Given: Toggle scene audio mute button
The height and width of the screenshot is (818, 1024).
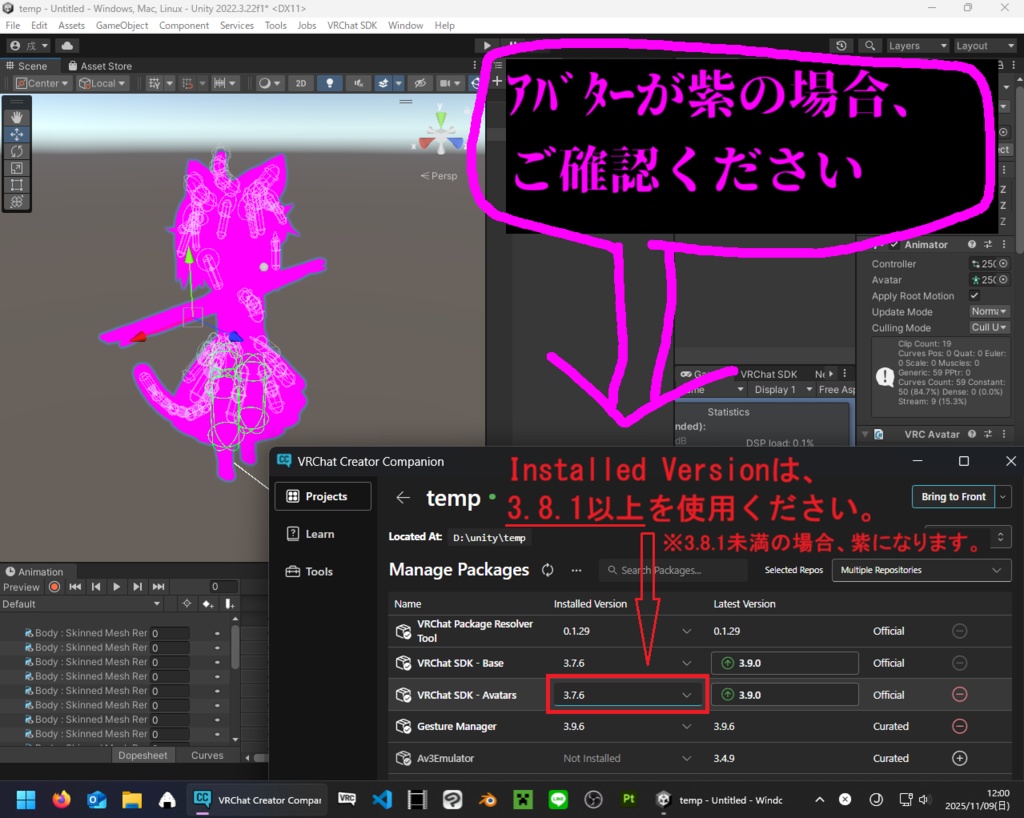Looking at the screenshot, I should click(358, 84).
